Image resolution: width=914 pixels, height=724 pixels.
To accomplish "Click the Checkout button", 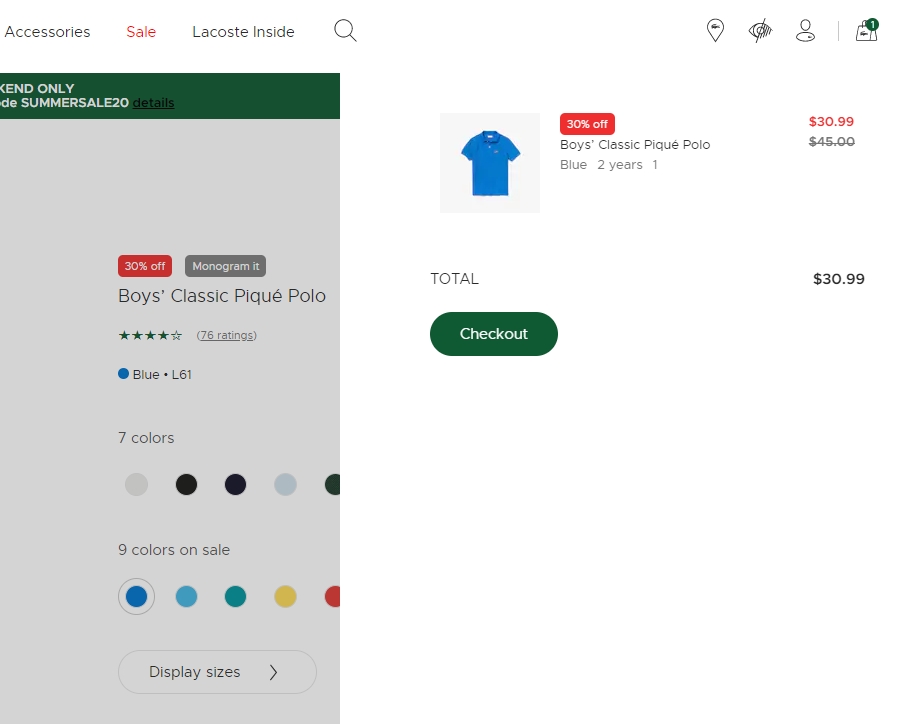I will 494,333.
